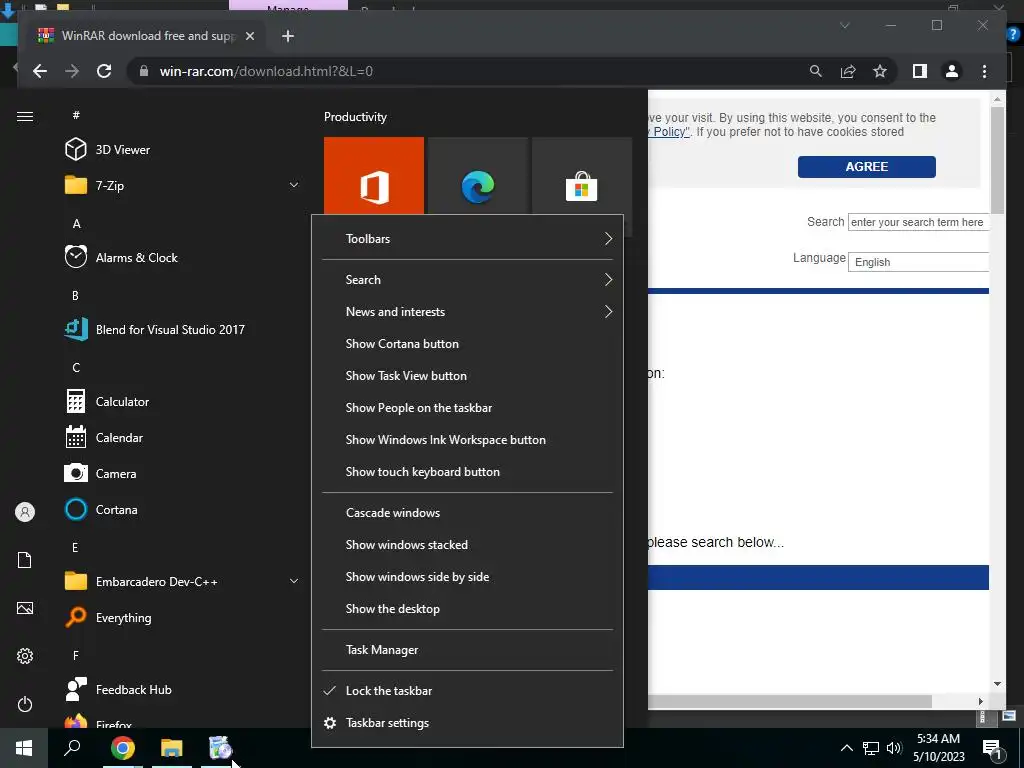Select Show windows stacked
This screenshot has height=768, width=1024.
click(x=468, y=545)
